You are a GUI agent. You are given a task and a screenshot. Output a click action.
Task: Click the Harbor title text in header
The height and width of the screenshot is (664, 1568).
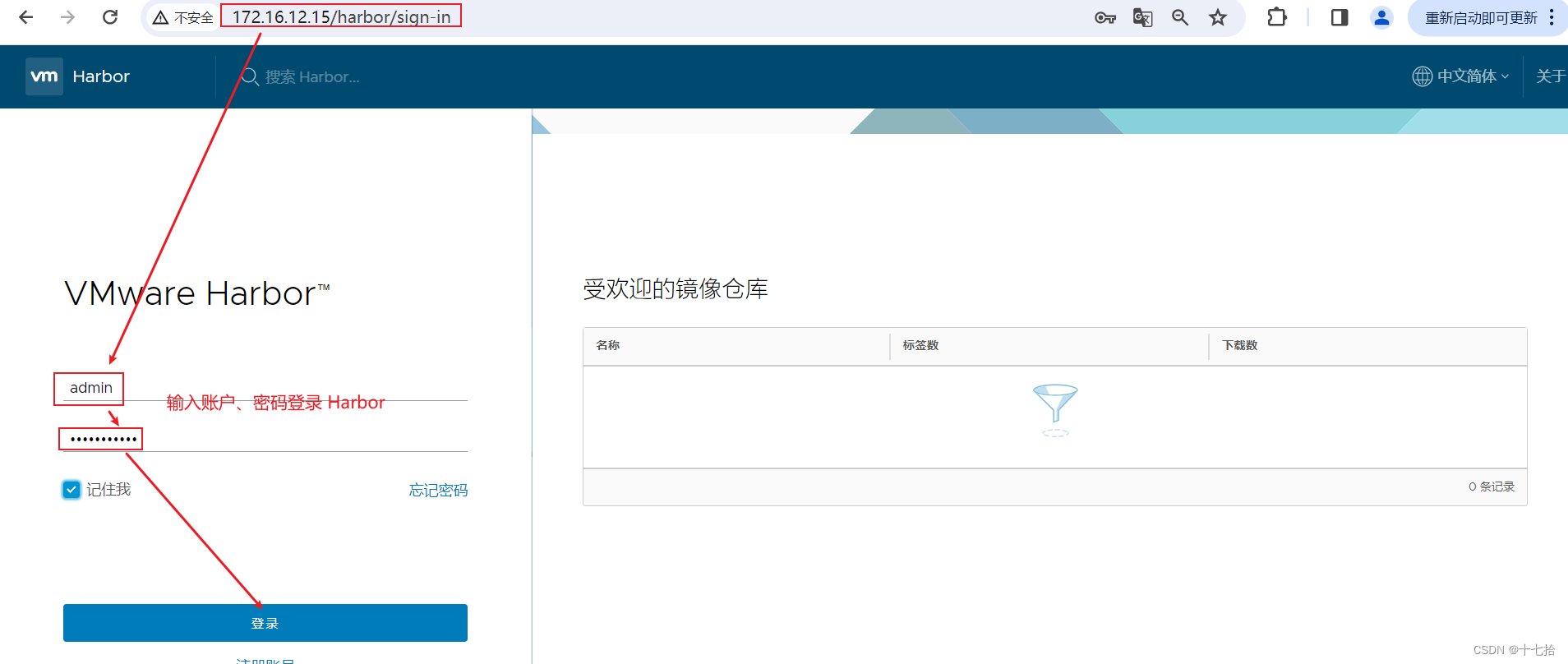click(x=101, y=76)
